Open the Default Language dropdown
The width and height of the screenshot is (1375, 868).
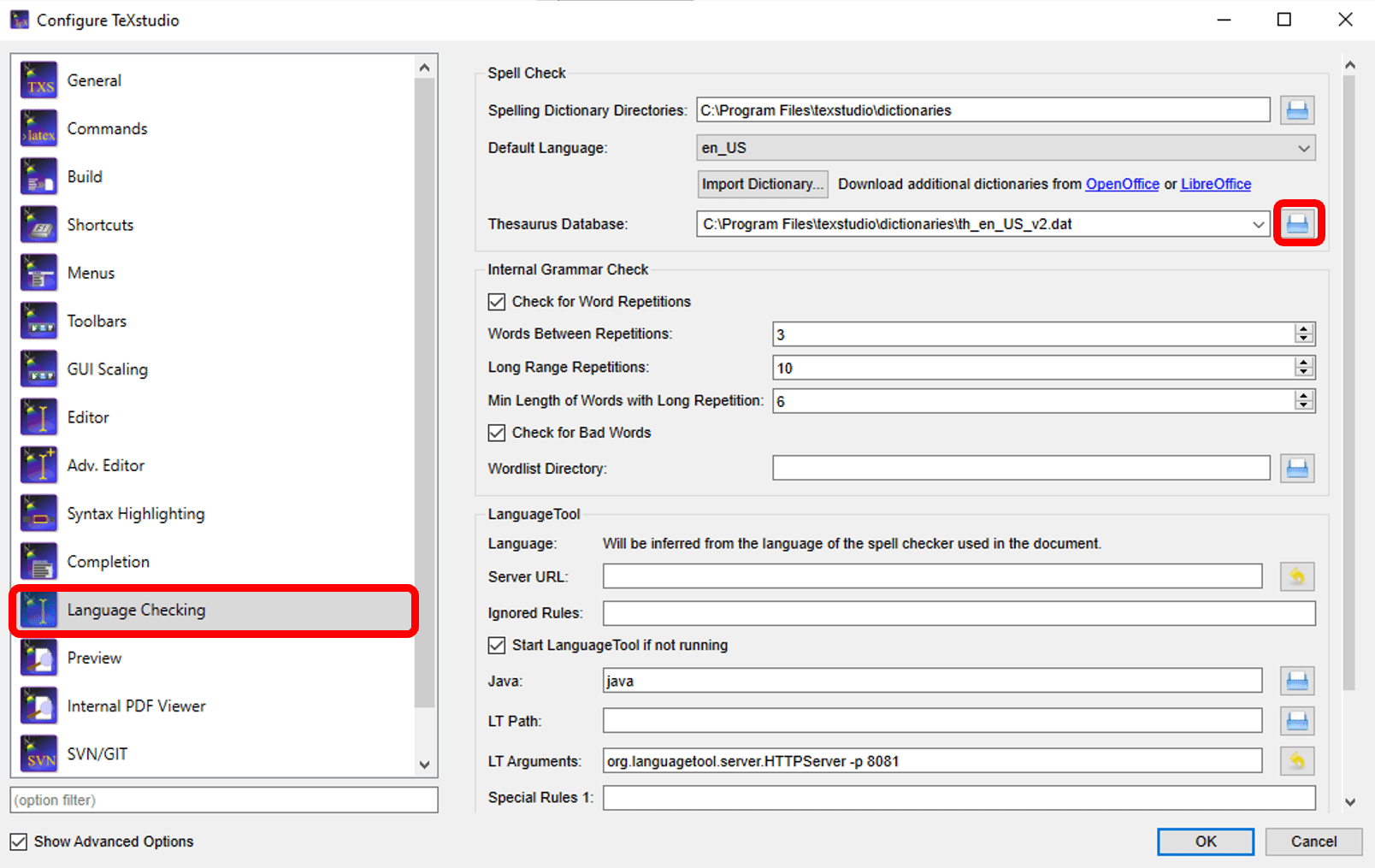(x=1305, y=147)
